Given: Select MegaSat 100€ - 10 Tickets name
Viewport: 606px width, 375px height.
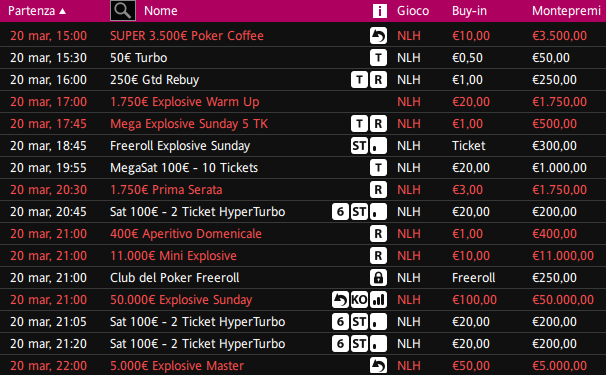Looking at the screenshot, I should coord(184,168).
